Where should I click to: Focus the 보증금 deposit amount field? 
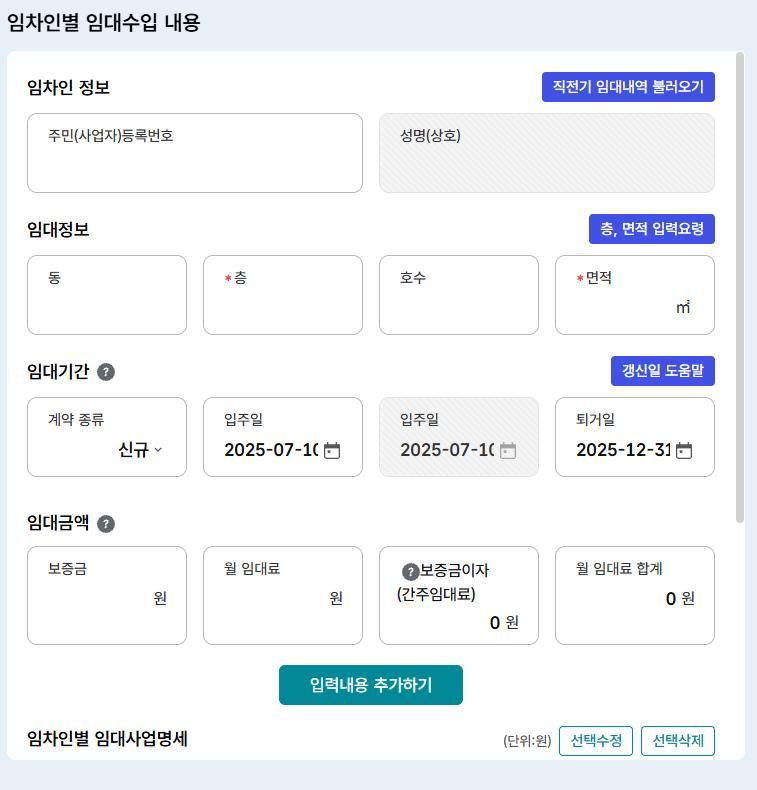click(x=98, y=599)
